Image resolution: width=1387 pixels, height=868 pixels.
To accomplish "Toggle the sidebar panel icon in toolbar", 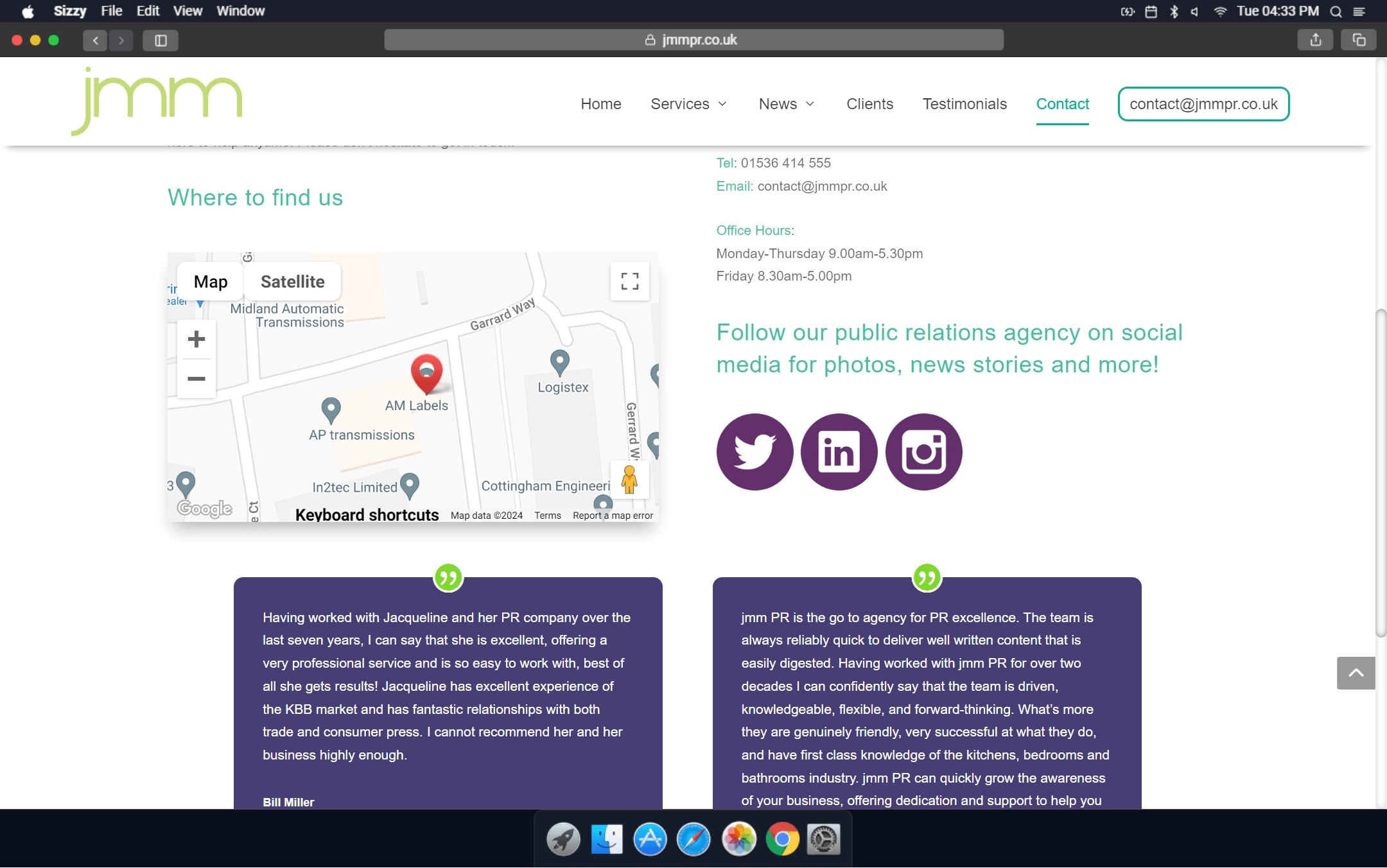I will tap(161, 40).
